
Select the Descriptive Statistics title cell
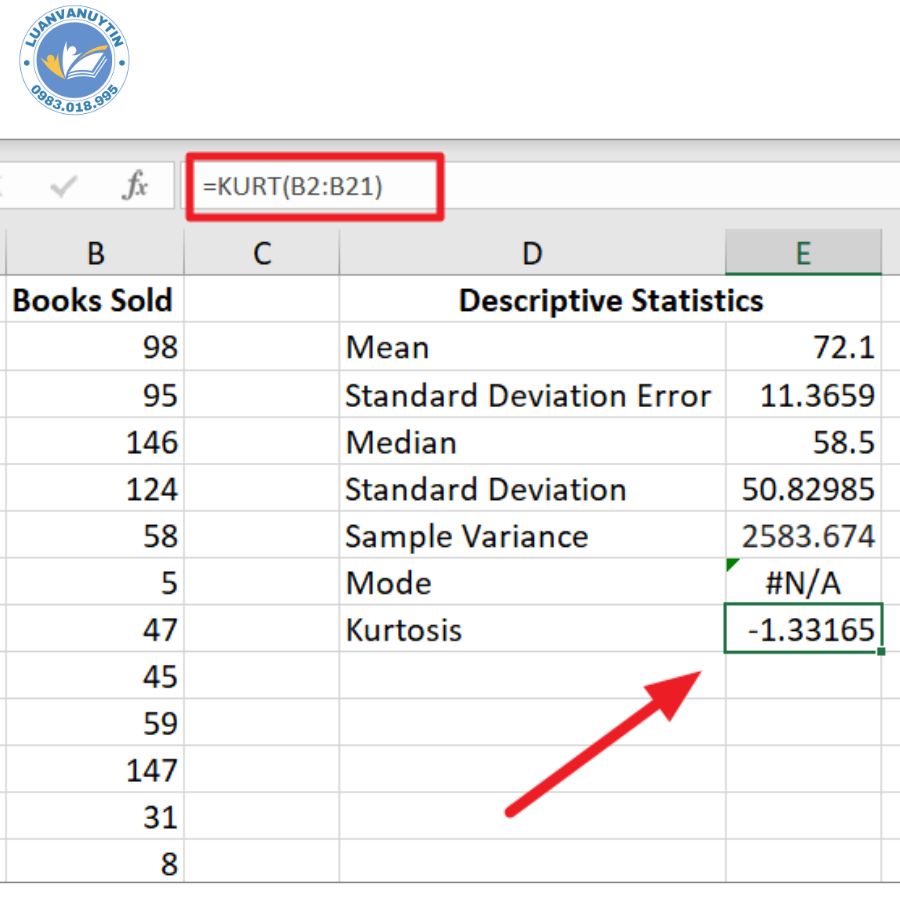pos(610,300)
